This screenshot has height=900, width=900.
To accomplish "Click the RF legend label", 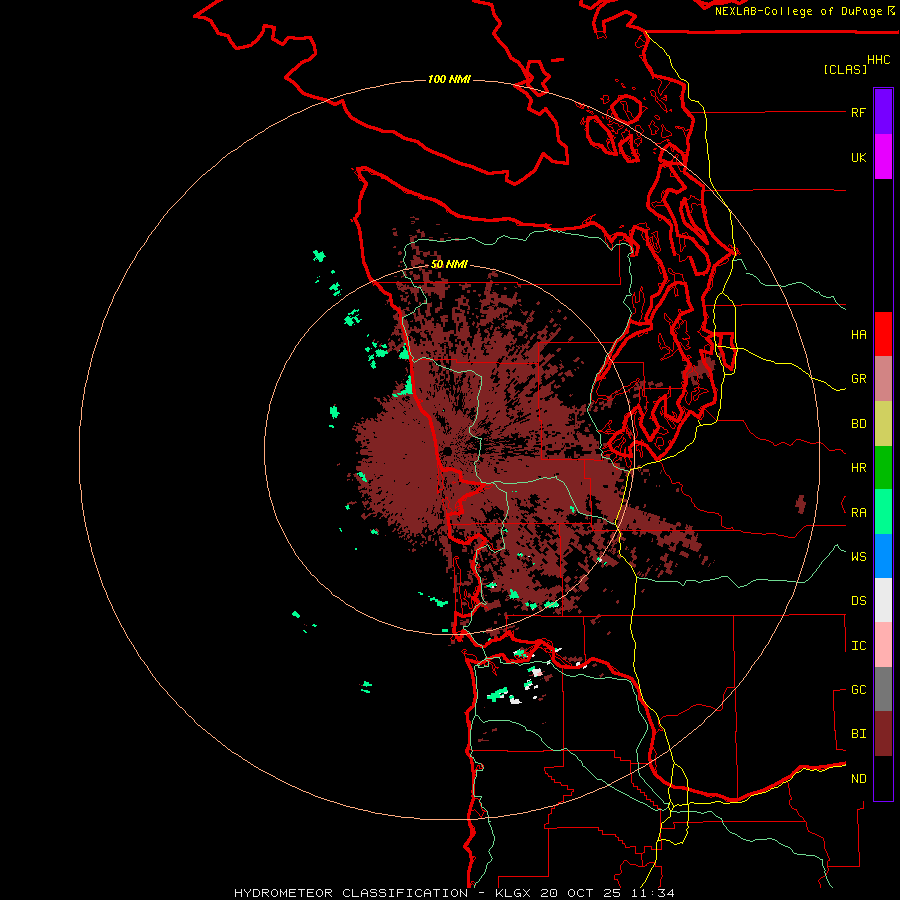I will pyautogui.click(x=858, y=112).
